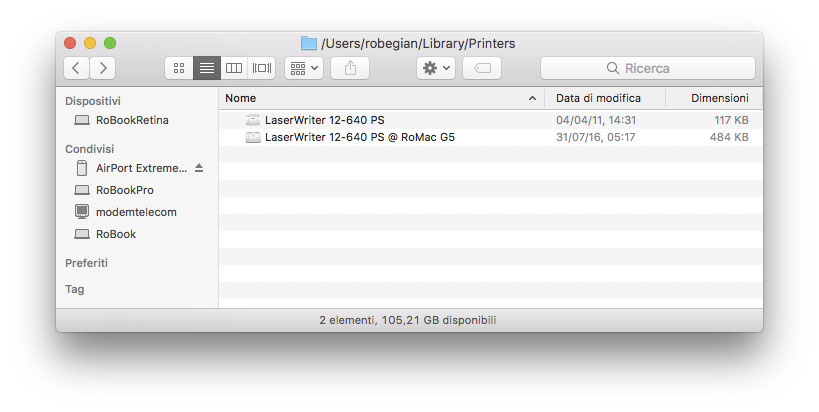The image size is (819, 412).
Task: Click the Share toolbar button
Action: click(350, 68)
